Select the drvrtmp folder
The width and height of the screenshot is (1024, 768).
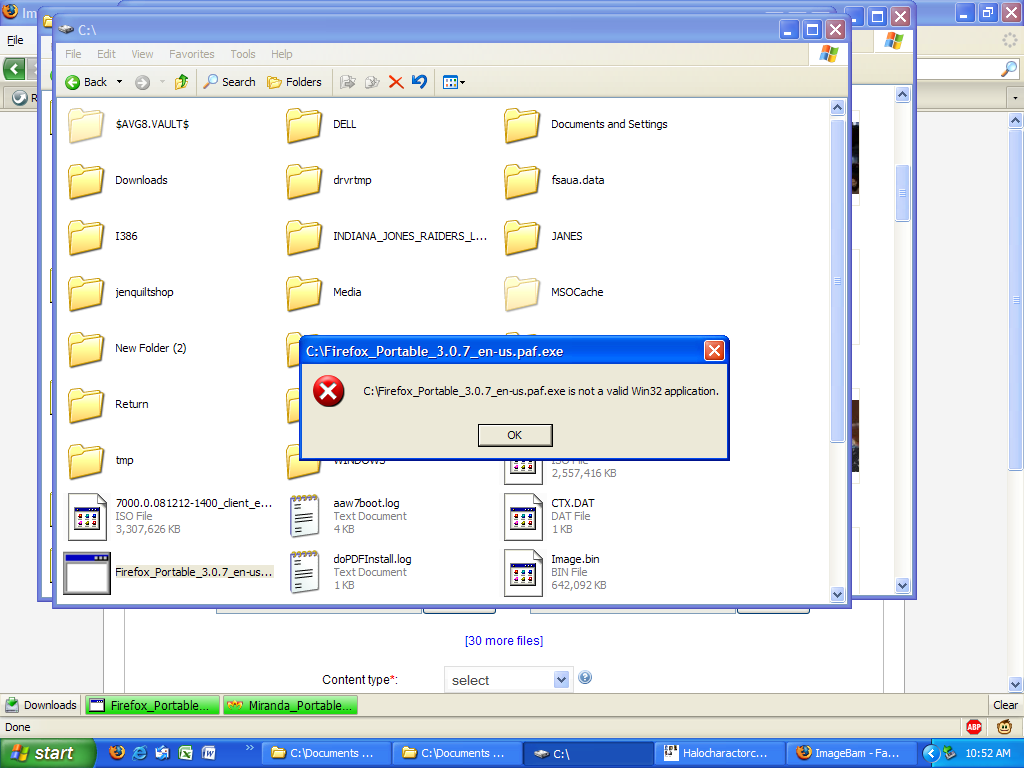pos(328,180)
